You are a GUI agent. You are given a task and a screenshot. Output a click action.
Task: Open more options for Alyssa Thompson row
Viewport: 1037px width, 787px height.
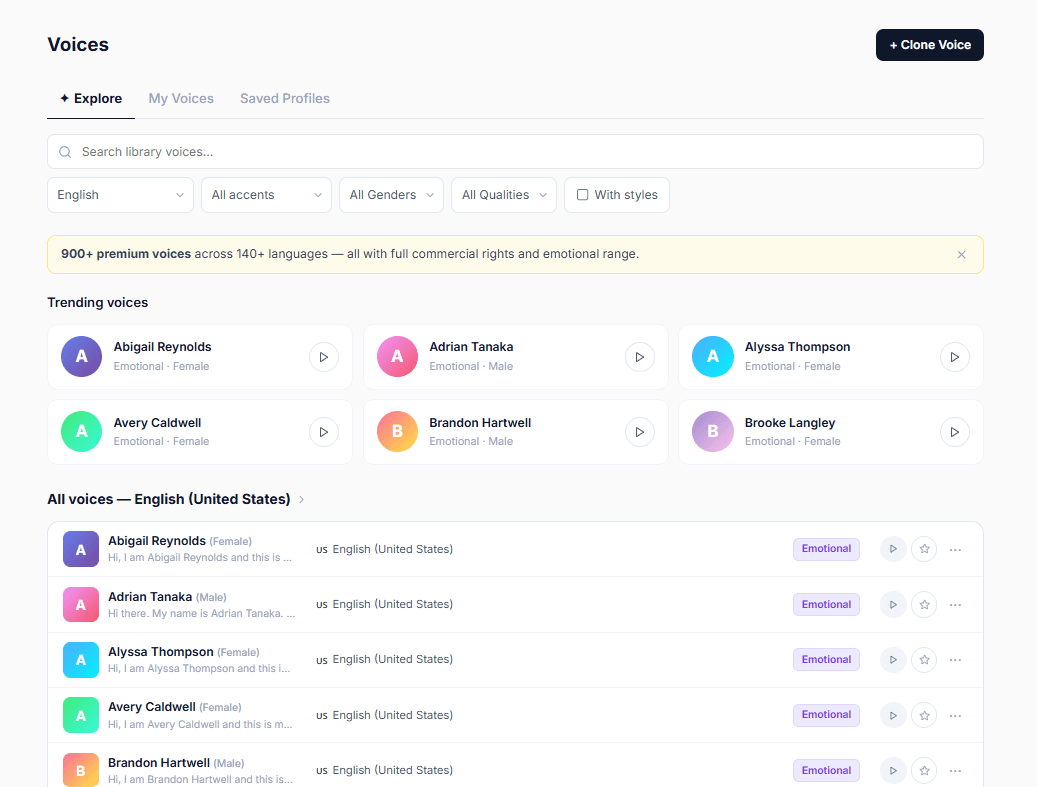(x=955, y=660)
